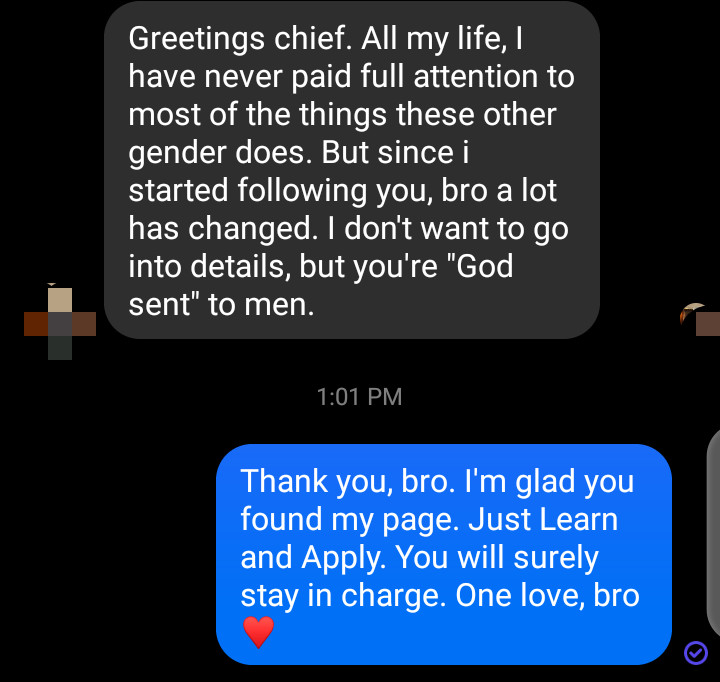720x682 pixels.
Task: Click the sent-message checkmark status icon
Action: (696, 653)
